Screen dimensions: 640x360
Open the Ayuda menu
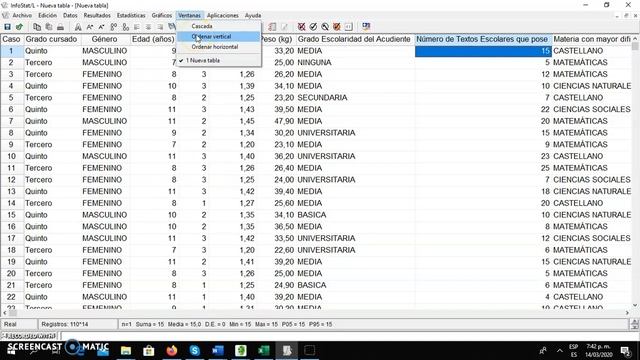tap(253, 16)
